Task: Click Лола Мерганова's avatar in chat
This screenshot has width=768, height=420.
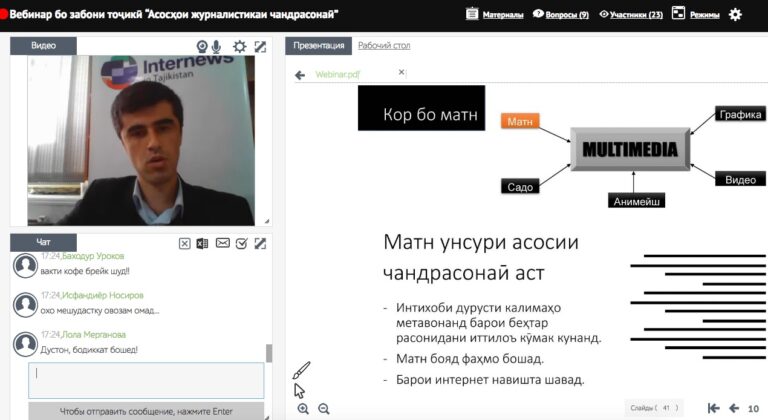Action: [x=25, y=344]
